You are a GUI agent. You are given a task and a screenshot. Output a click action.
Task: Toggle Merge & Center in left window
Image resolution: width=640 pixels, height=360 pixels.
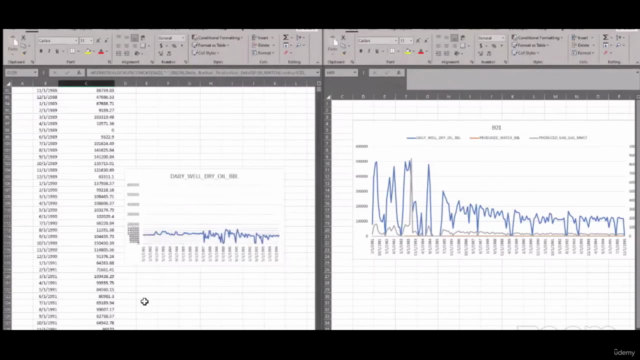pos(143,46)
